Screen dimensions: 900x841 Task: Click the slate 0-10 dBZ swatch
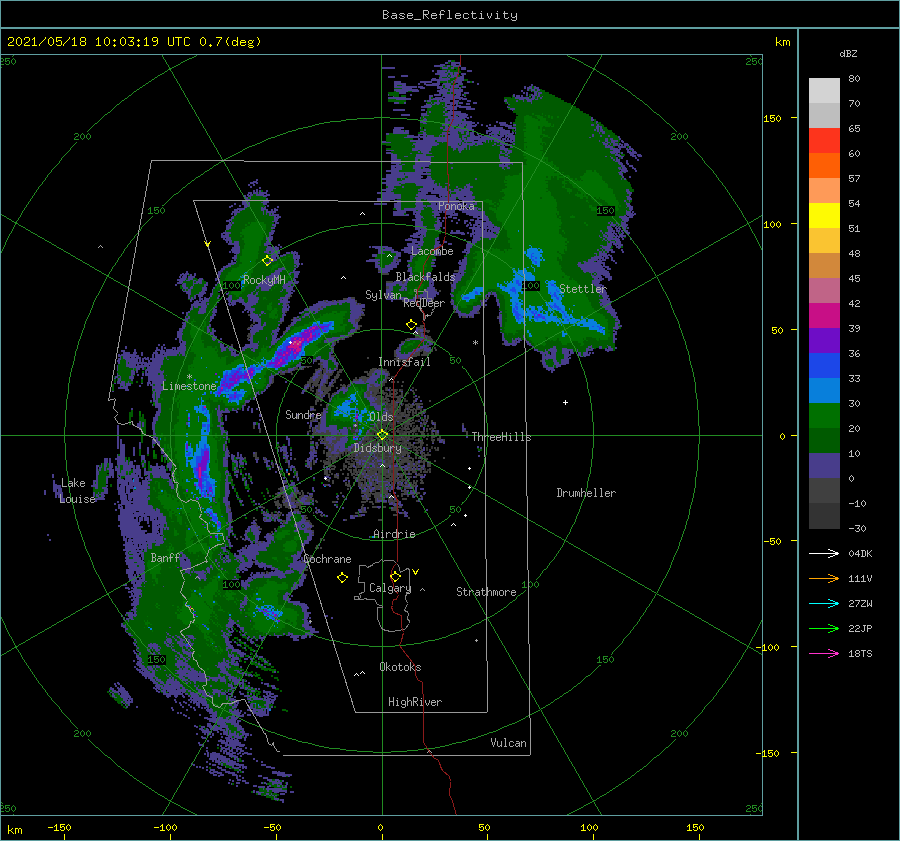[824, 466]
